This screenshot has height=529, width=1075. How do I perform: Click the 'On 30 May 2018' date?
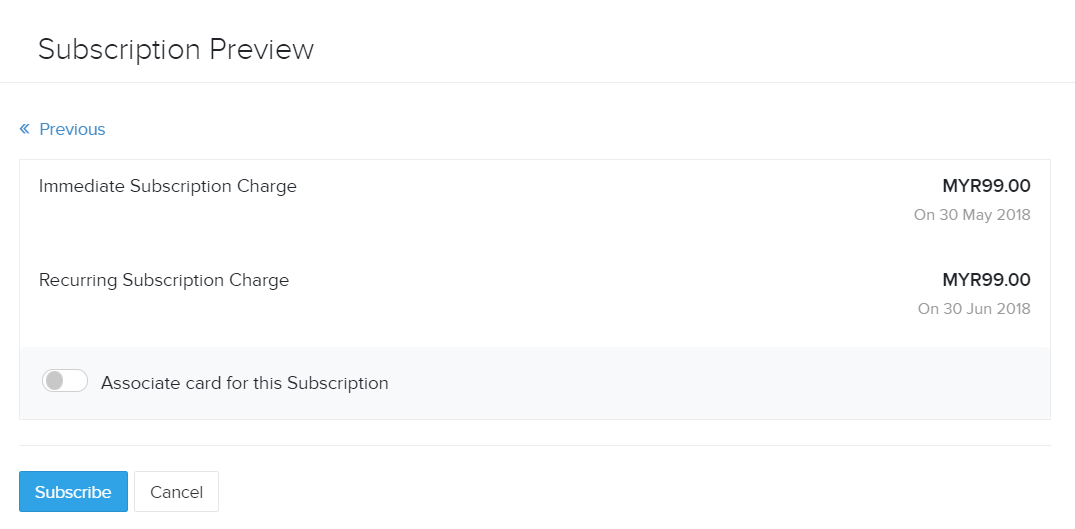click(972, 215)
